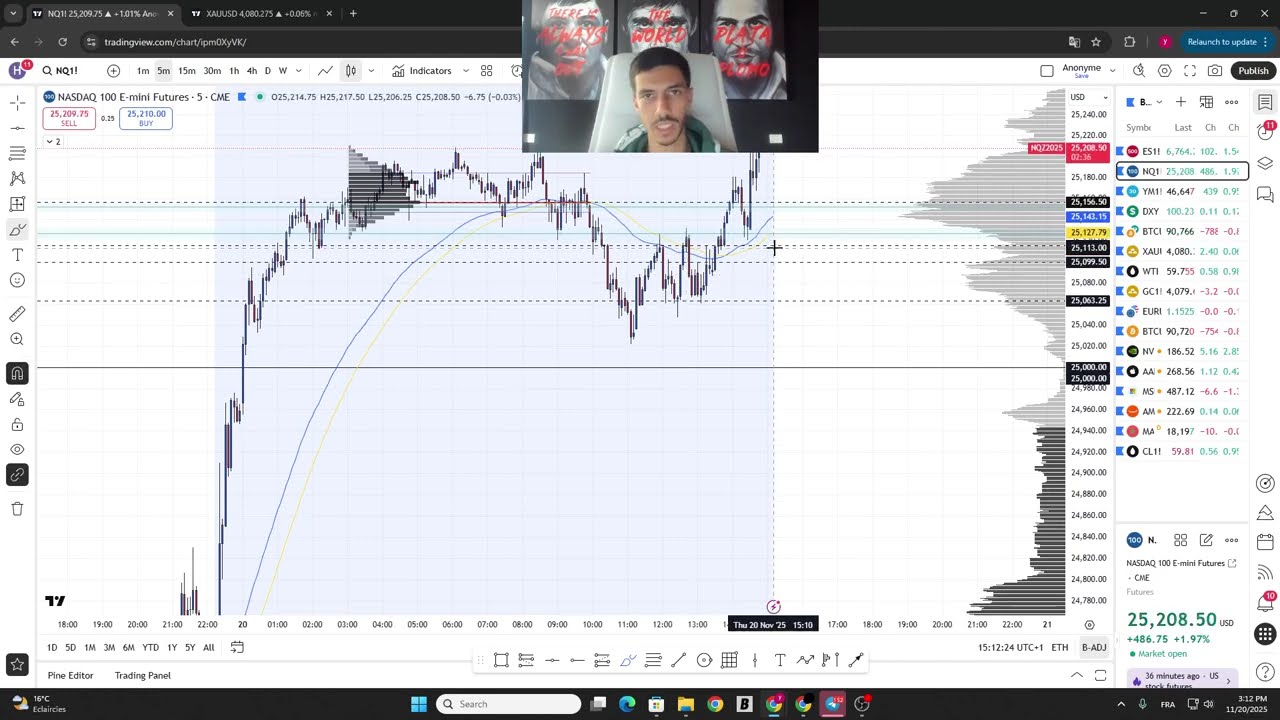Open the quick search icon
Viewport: 1280px width, 720px height.
1139,71
